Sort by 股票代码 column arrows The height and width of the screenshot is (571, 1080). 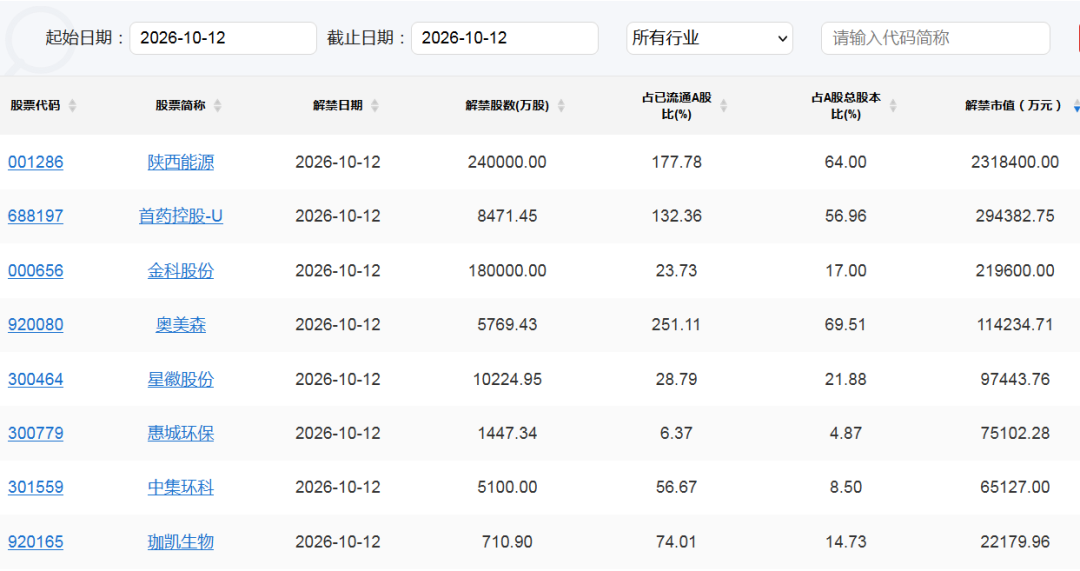point(72,105)
